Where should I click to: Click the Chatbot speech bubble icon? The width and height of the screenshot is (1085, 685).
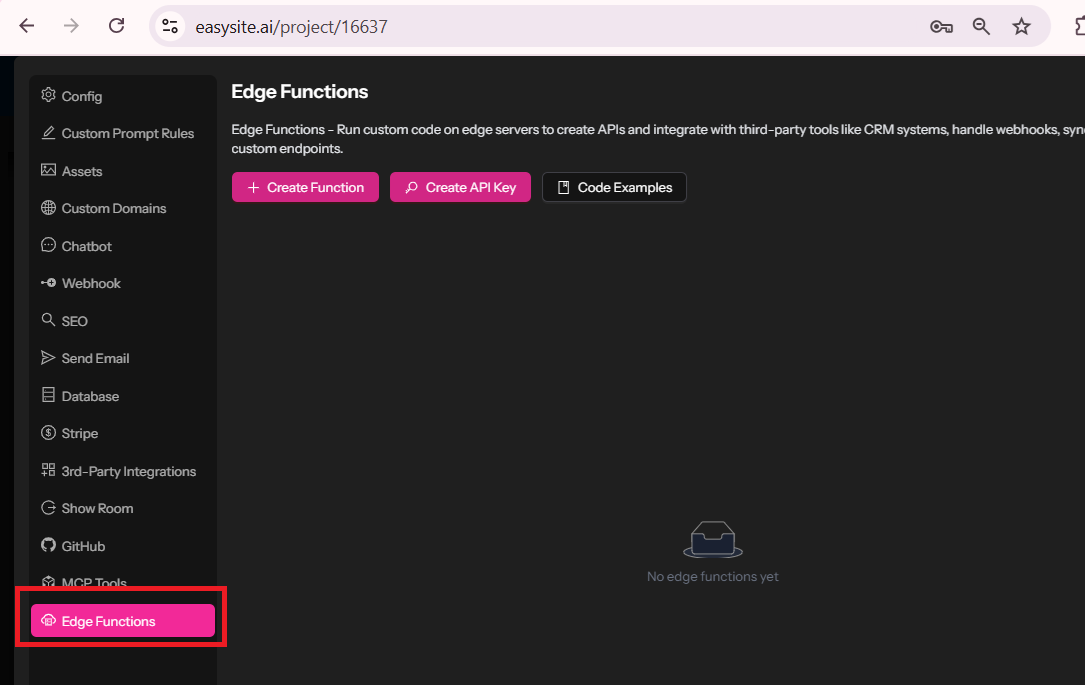(48, 246)
